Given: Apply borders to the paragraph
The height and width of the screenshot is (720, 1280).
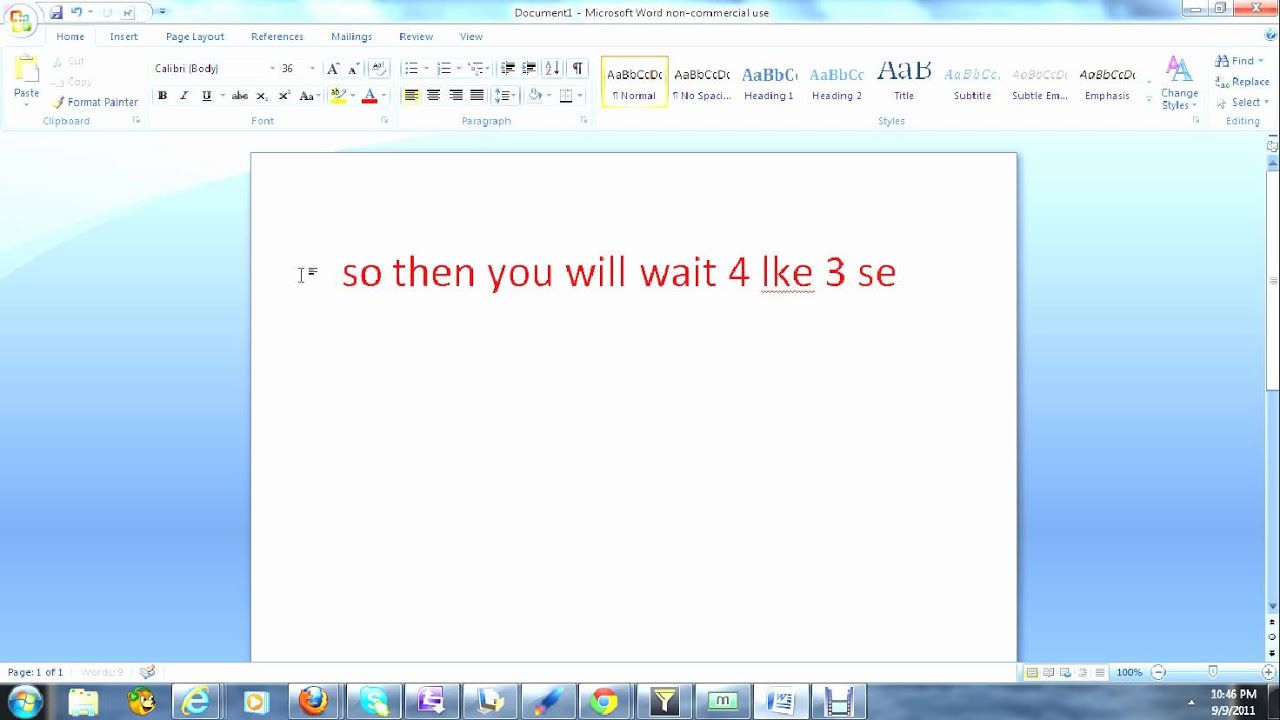Looking at the screenshot, I should click(x=566, y=96).
